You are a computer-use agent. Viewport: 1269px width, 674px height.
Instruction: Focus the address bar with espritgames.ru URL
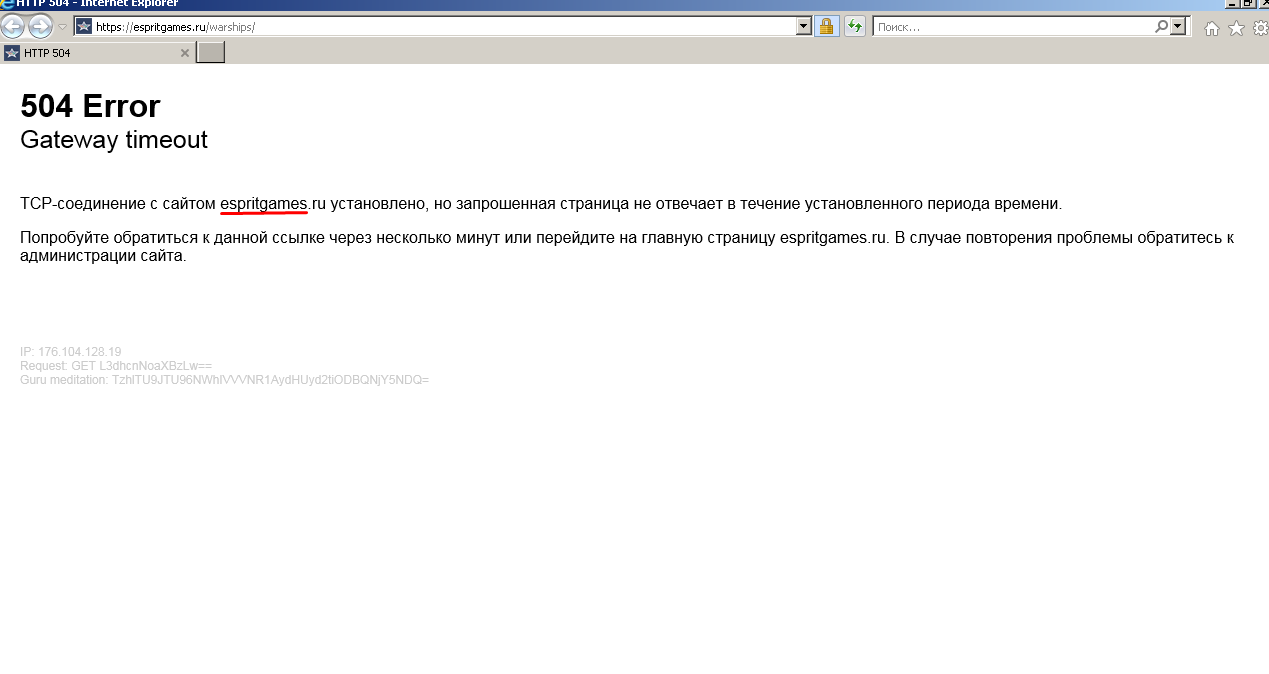(x=445, y=27)
